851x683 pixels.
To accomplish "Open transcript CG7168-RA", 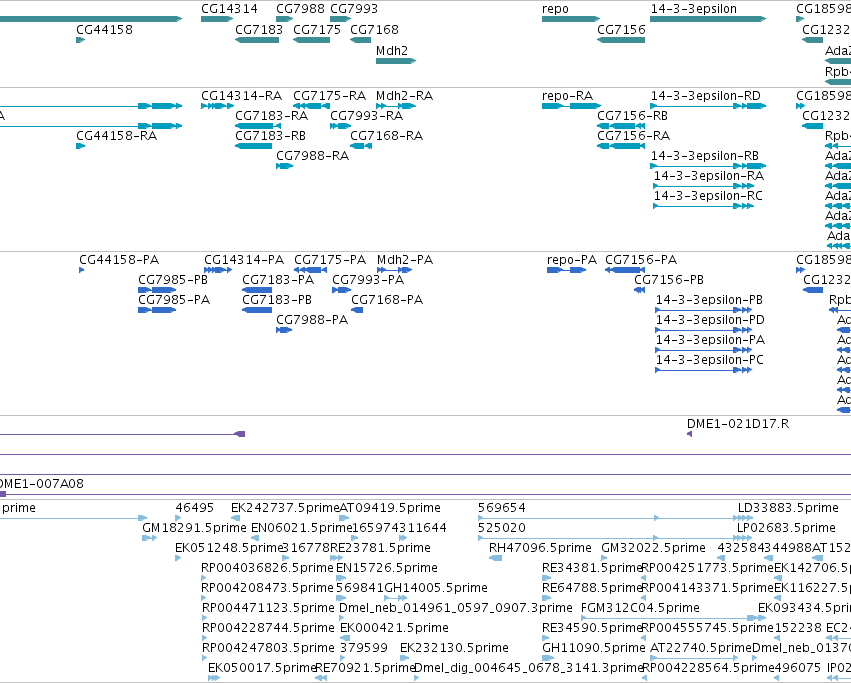I will (386, 136).
